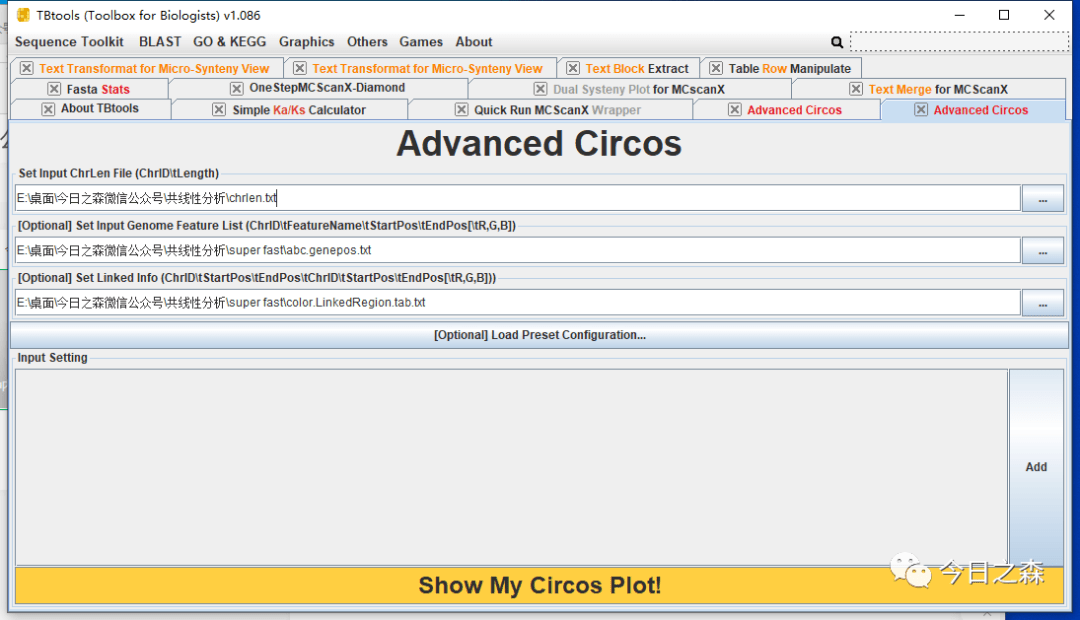Click the TBtools application icon in title bar

[23, 14]
